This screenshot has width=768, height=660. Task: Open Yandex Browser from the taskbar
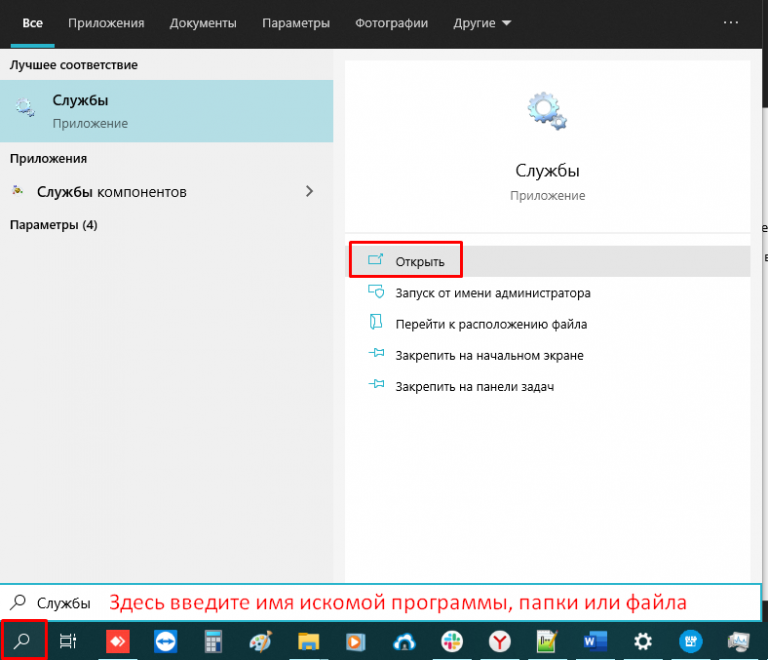point(500,641)
